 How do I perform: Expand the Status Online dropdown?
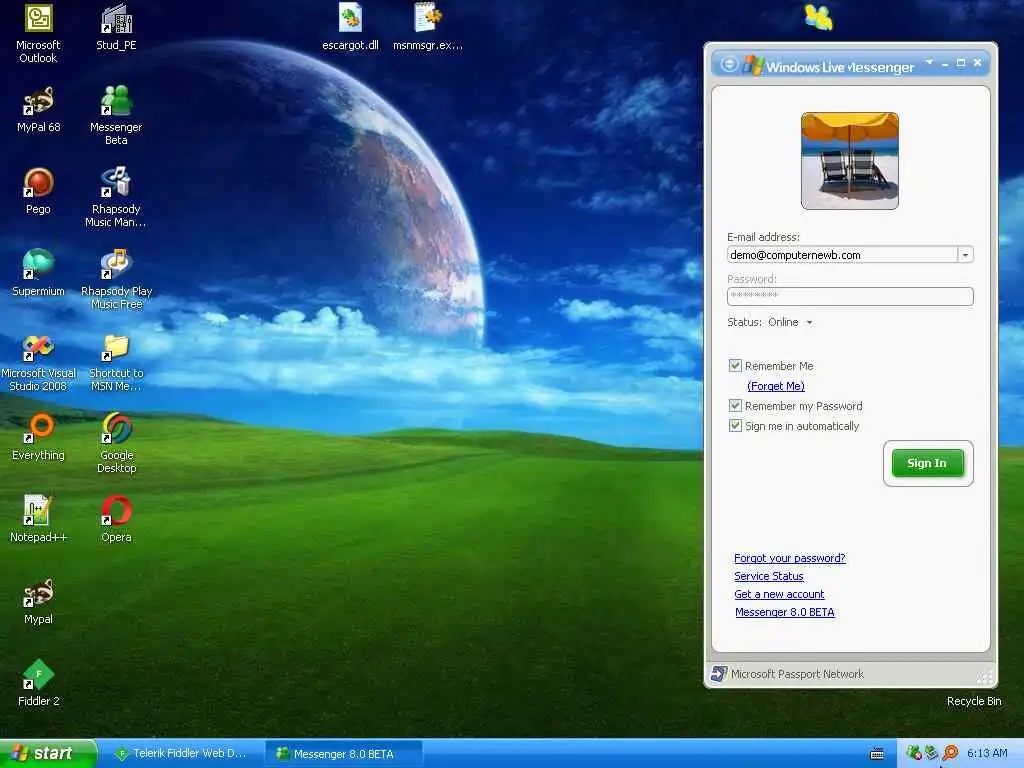tap(809, 322)
